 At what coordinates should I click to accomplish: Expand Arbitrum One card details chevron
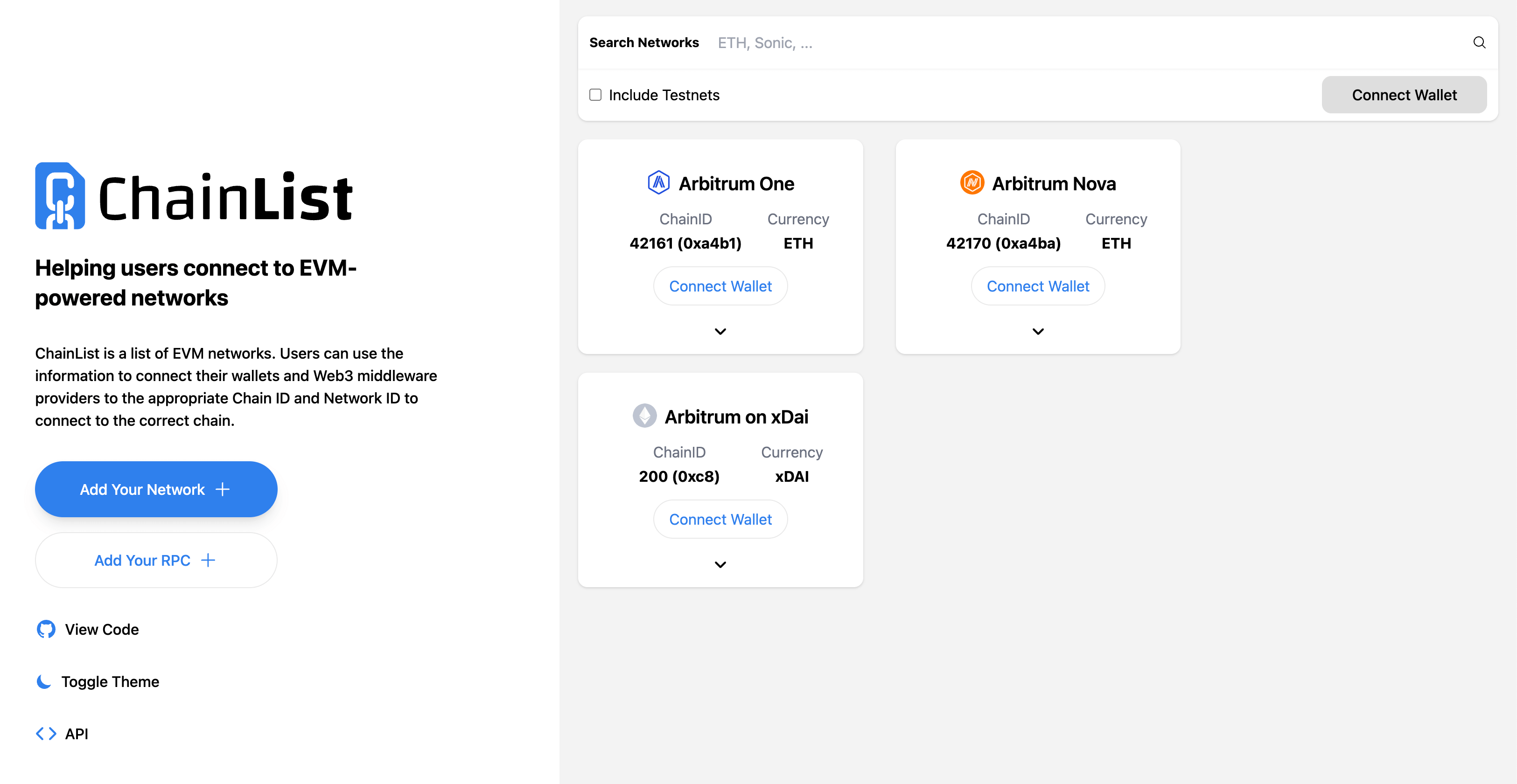tap(720, 332)
